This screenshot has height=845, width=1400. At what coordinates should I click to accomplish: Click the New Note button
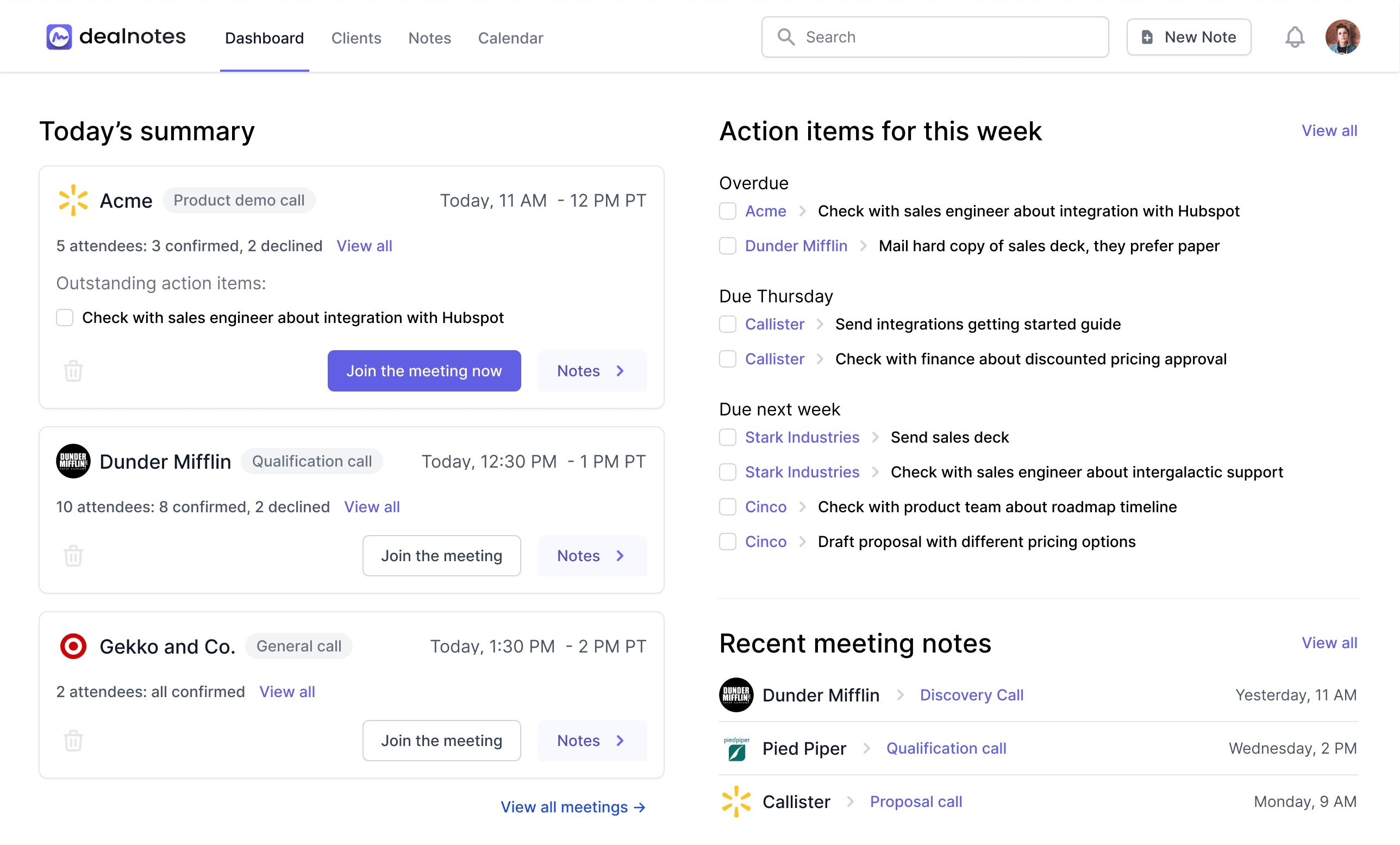point(1189,37)
